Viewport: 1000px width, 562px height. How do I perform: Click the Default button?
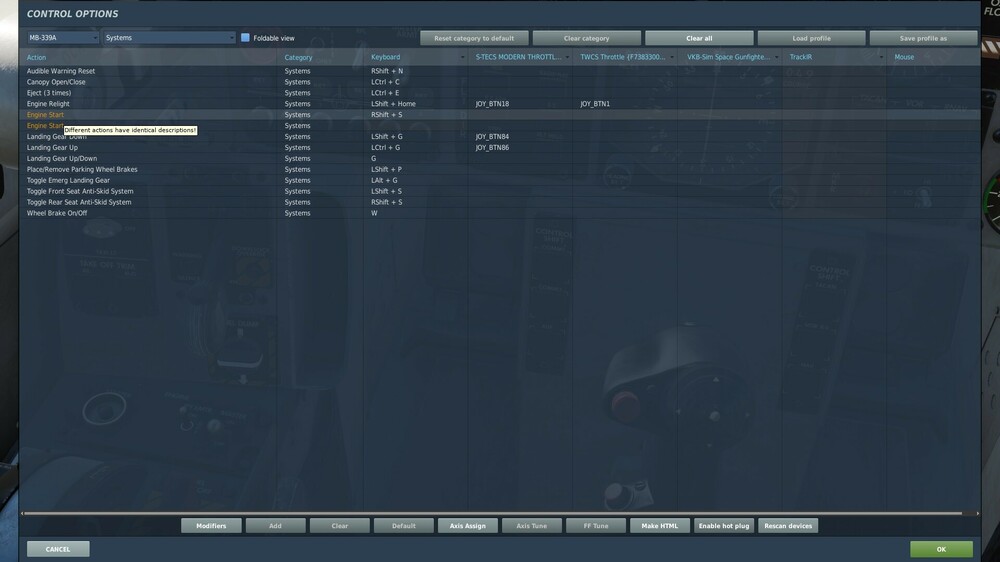[x=404, y=526]
